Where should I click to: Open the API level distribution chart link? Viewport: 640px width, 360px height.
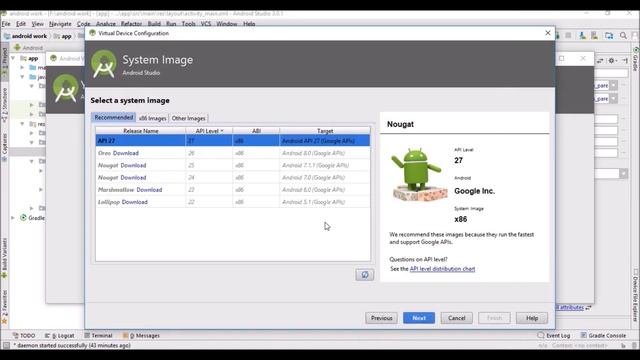pos(442,269)
